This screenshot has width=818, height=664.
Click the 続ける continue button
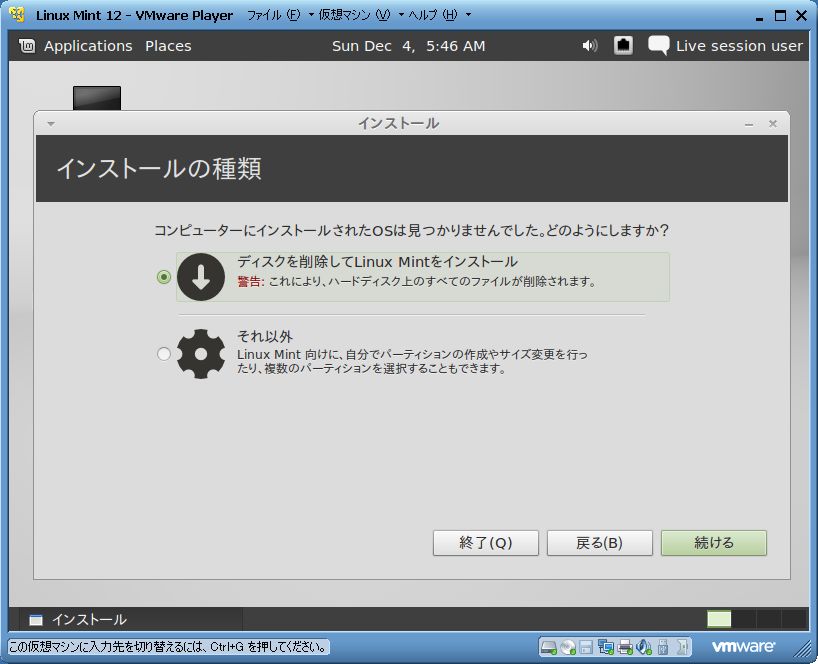click(x=714, y=543)
